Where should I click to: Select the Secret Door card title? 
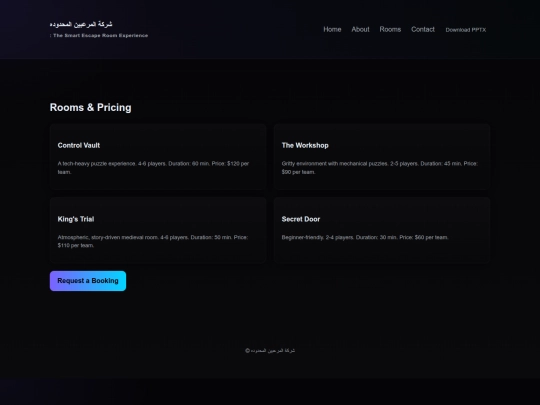(301, 219)
